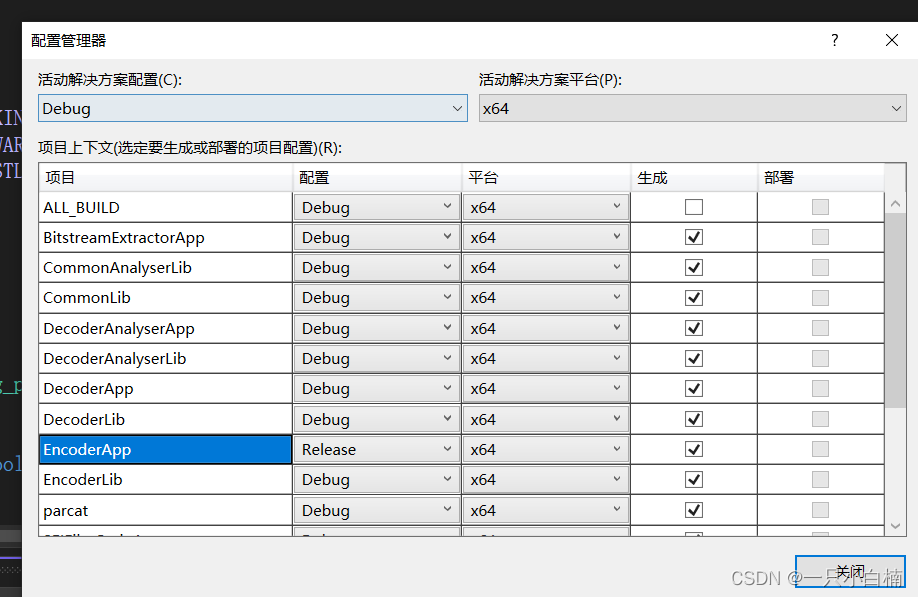This screenshot has height=597, width=918.
Task: Open configuration dropdown for DecoderApp
Action: [376, 389]
